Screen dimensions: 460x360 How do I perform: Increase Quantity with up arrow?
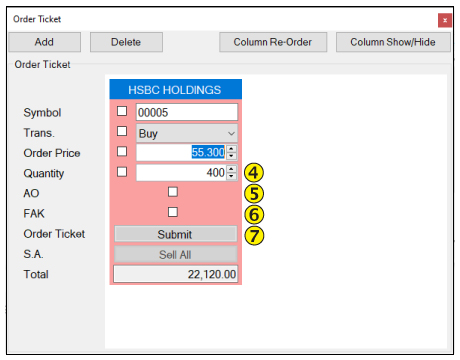click(x=231, y=169)
